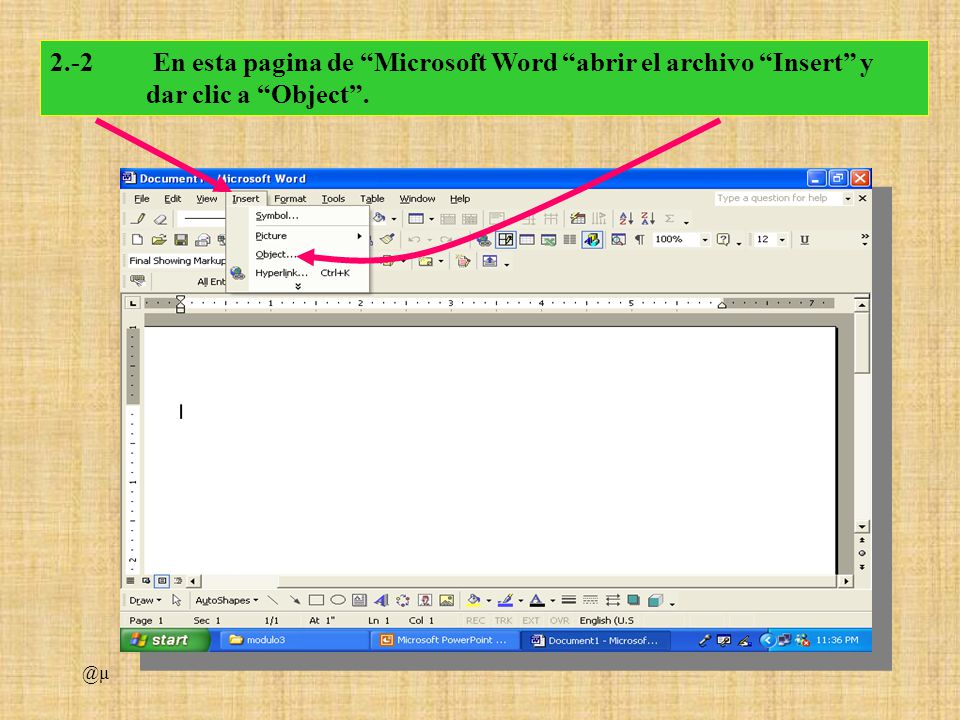The height and width of the screenshot is (720, 960).
Task: Open the font size 12 dropdown
Action: 782,239
